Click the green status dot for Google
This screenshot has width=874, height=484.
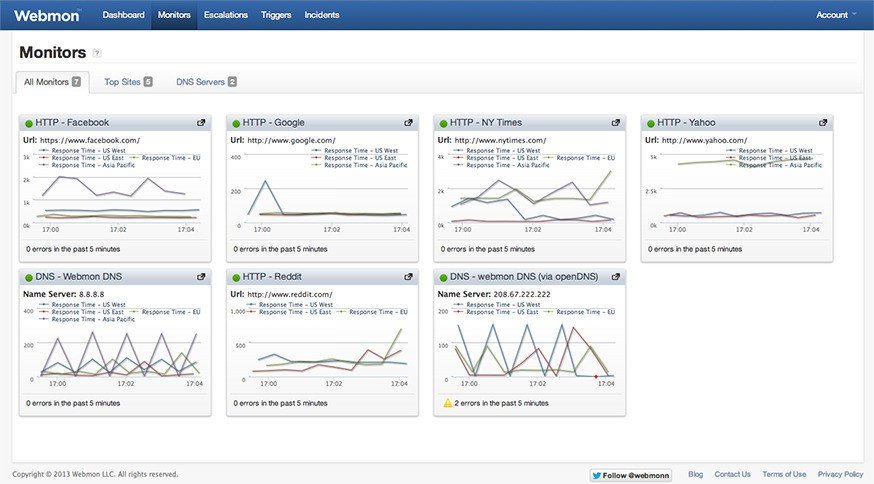pos(236,124)
